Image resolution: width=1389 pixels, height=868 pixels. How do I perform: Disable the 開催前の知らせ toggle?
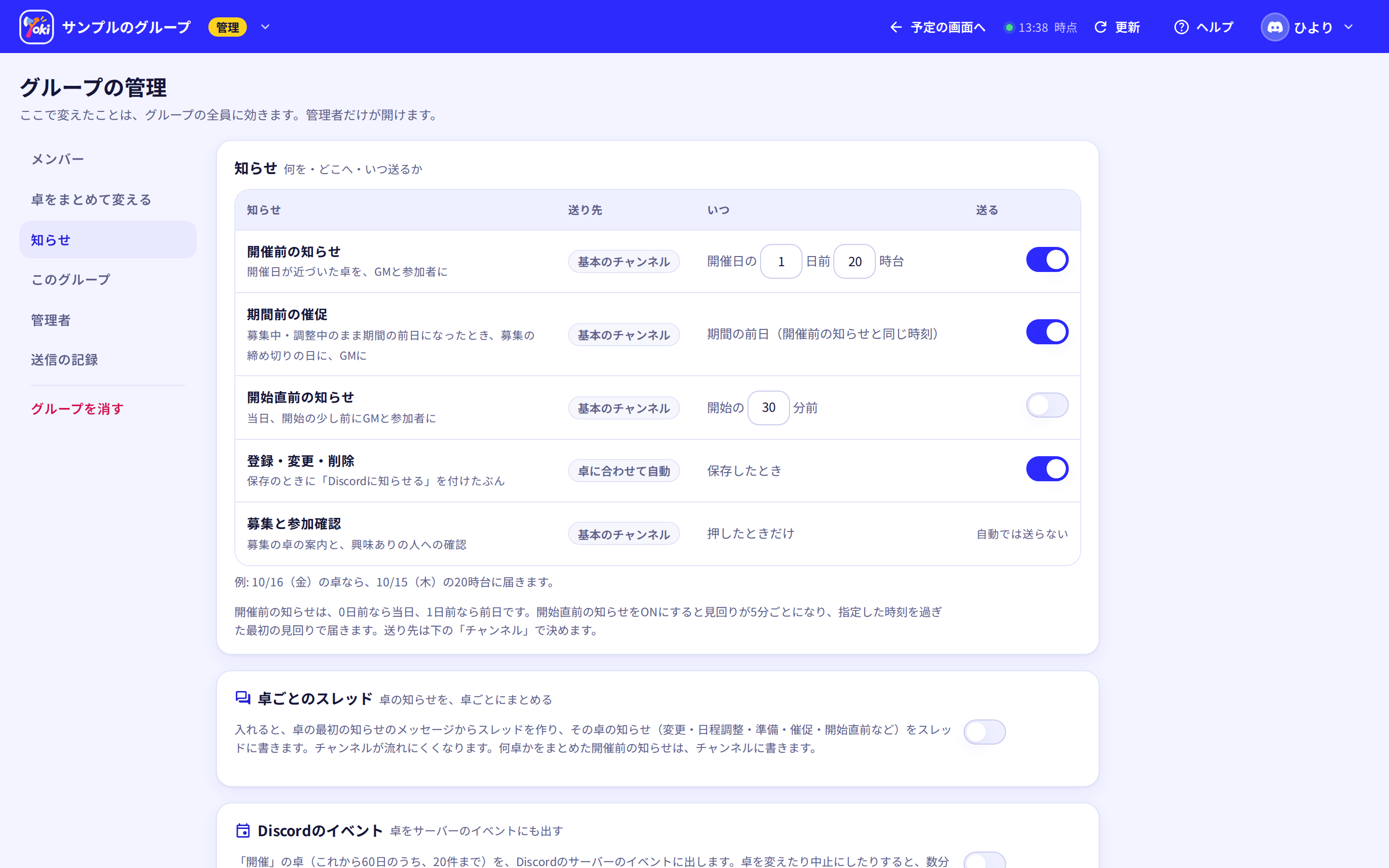tap(1047, 259)
